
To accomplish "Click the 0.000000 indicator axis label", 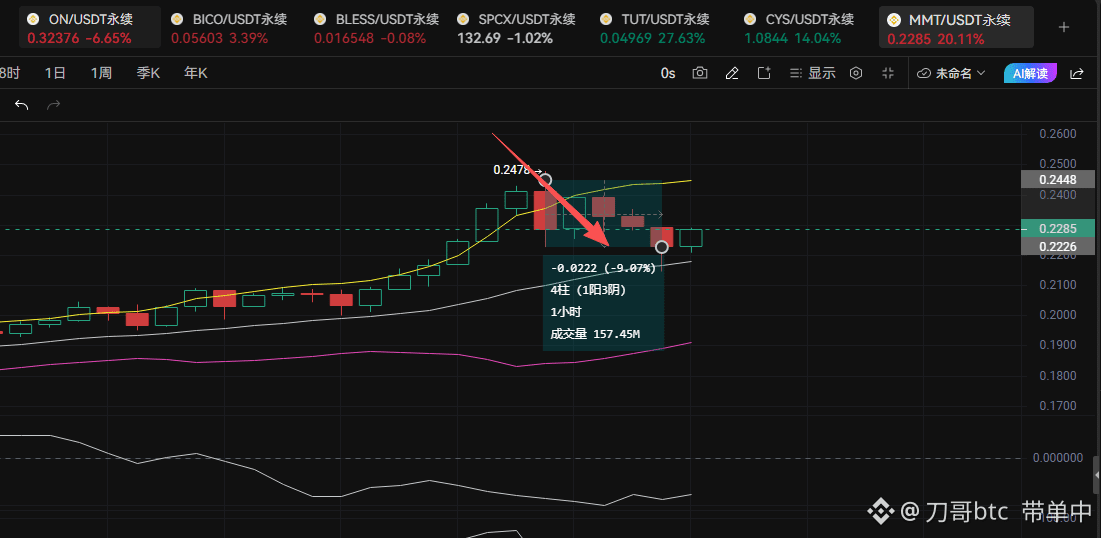I will [x=1057, y=458].
